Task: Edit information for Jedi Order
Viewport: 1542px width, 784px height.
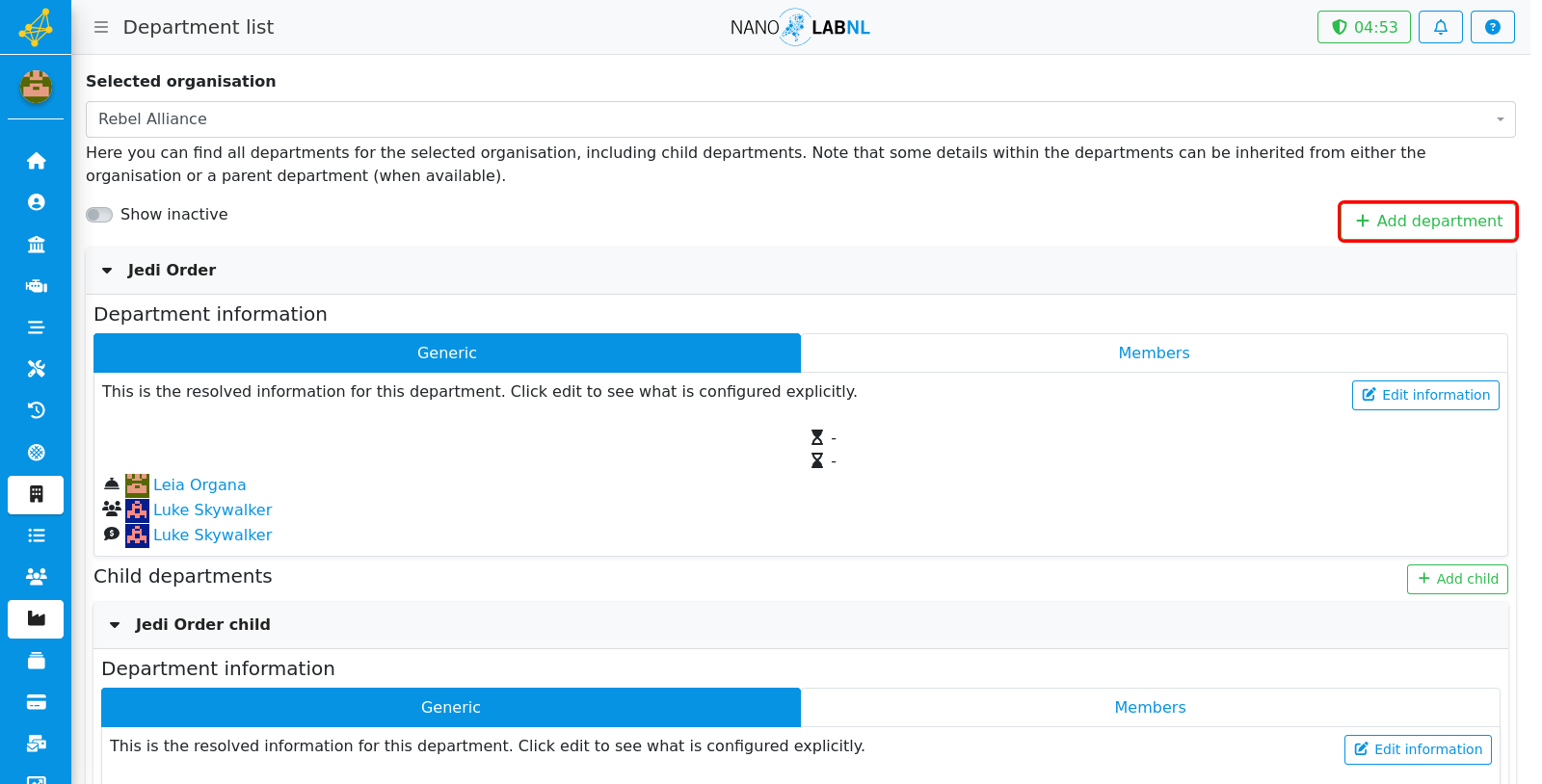Action: tap(1425, 395)
